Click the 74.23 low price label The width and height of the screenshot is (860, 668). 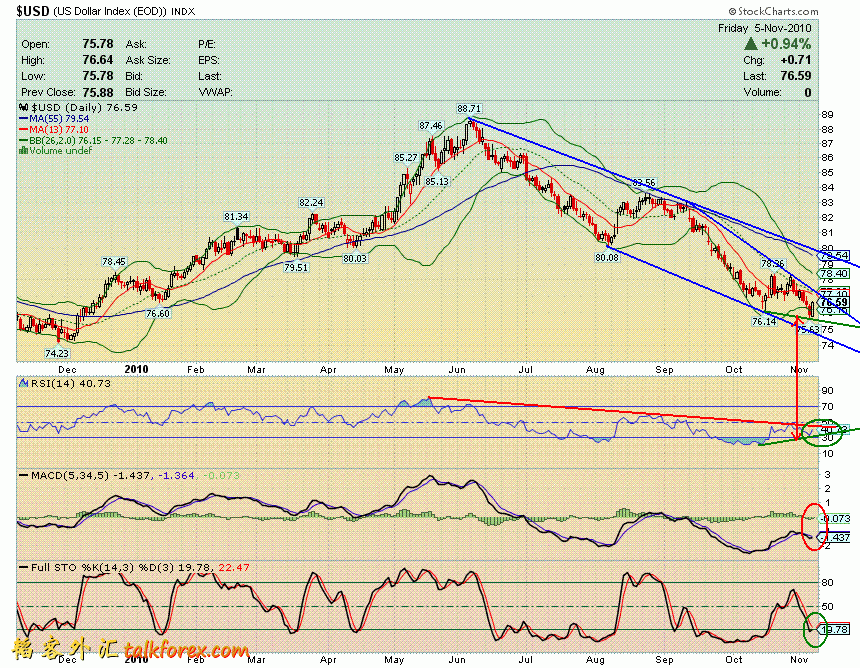point(57,353)
